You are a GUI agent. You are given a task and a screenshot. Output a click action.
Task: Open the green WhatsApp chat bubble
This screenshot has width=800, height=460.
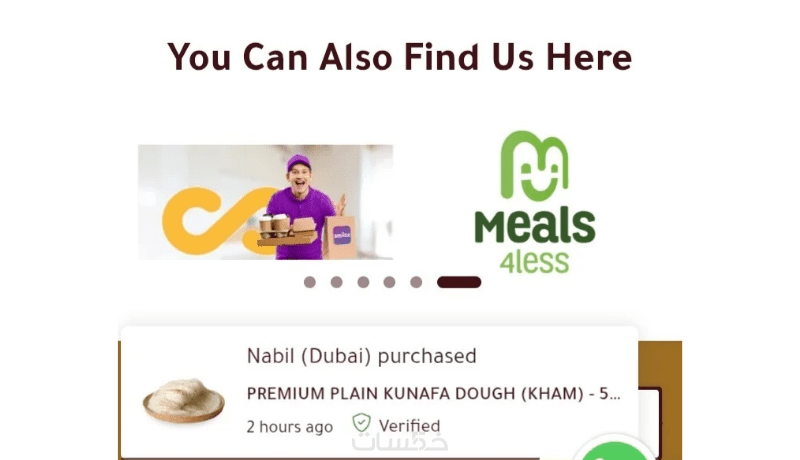[x=615, y=450]
